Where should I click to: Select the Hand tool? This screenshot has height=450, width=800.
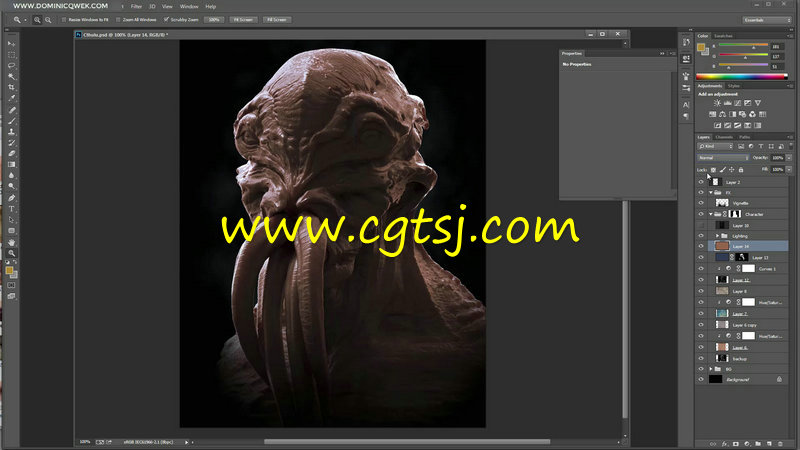click(x=11, y=242)
